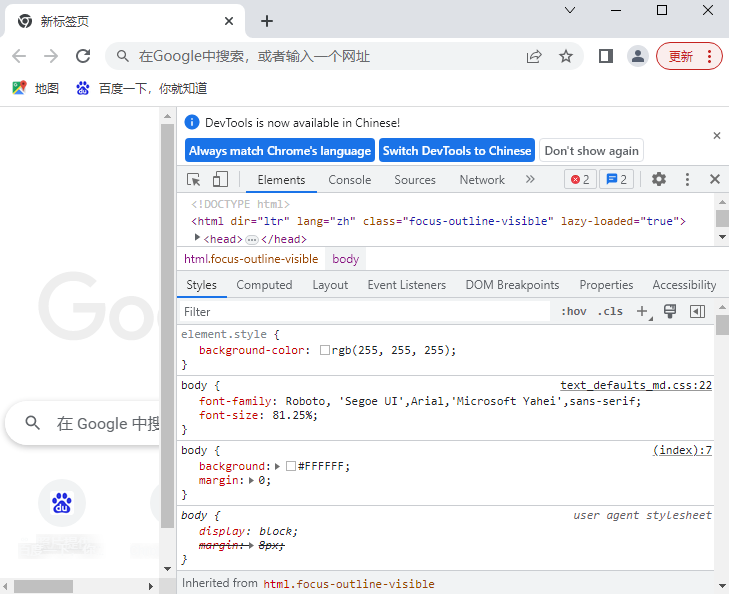Click the blue issues counter badge

point(616,179)
